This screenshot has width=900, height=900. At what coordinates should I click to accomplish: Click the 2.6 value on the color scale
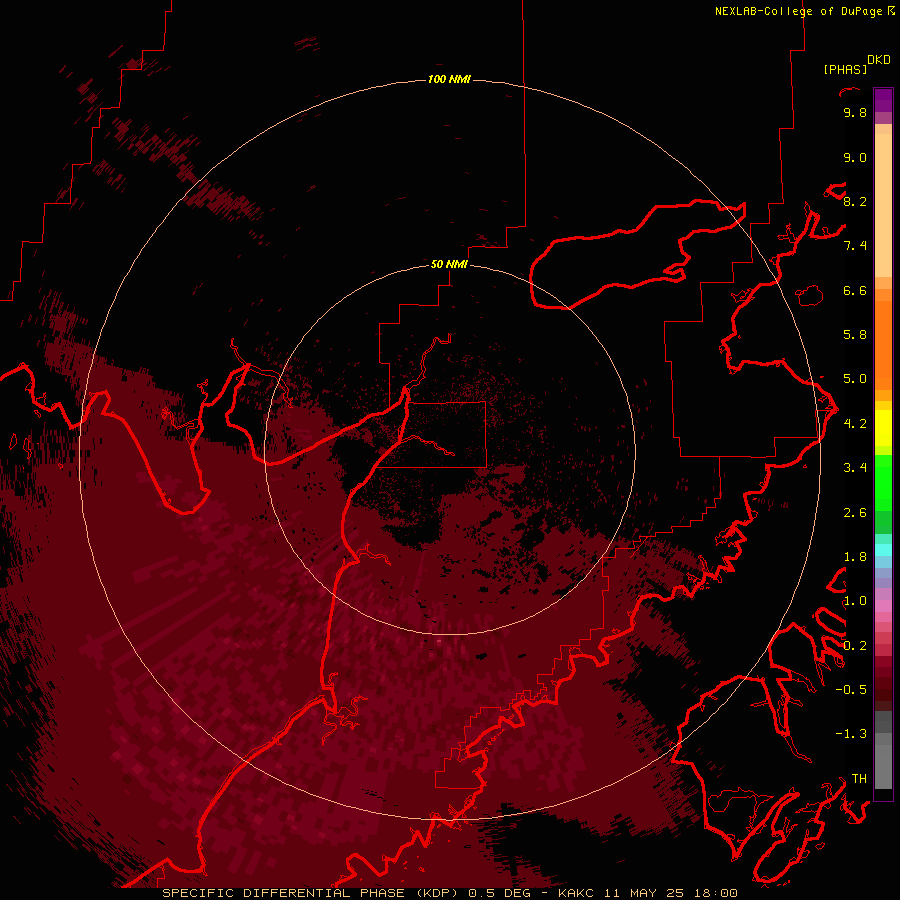(855, 513)
